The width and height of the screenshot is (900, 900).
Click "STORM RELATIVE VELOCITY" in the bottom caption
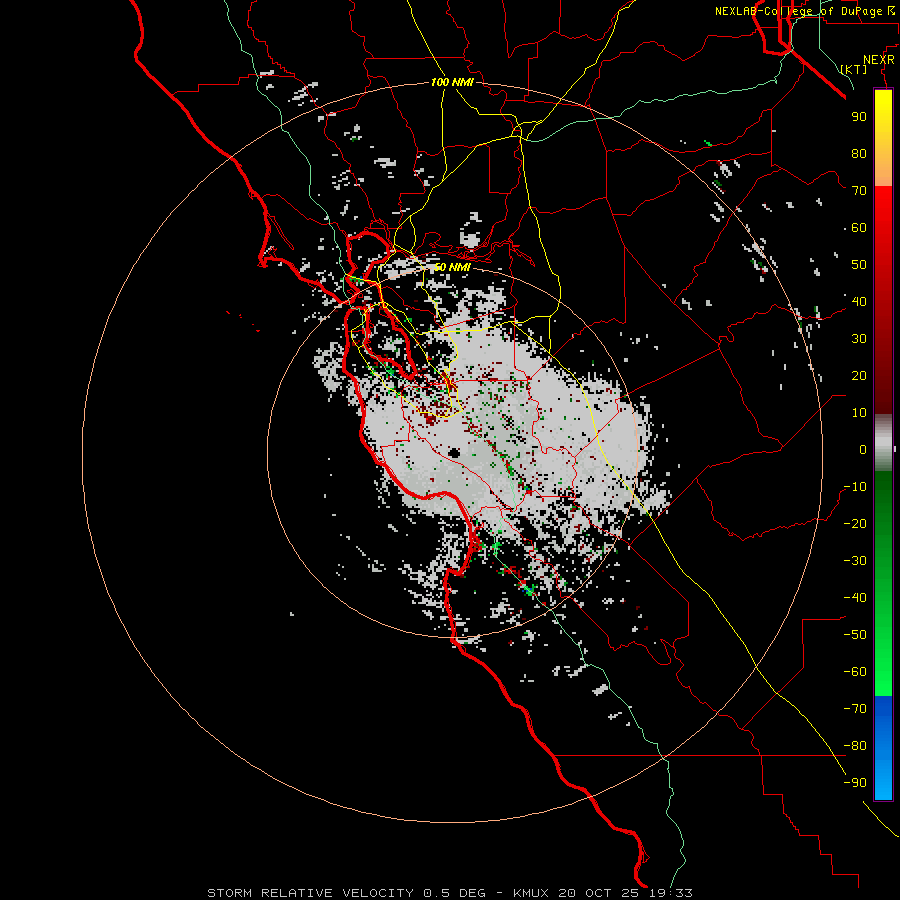click(x=311, y=893)
